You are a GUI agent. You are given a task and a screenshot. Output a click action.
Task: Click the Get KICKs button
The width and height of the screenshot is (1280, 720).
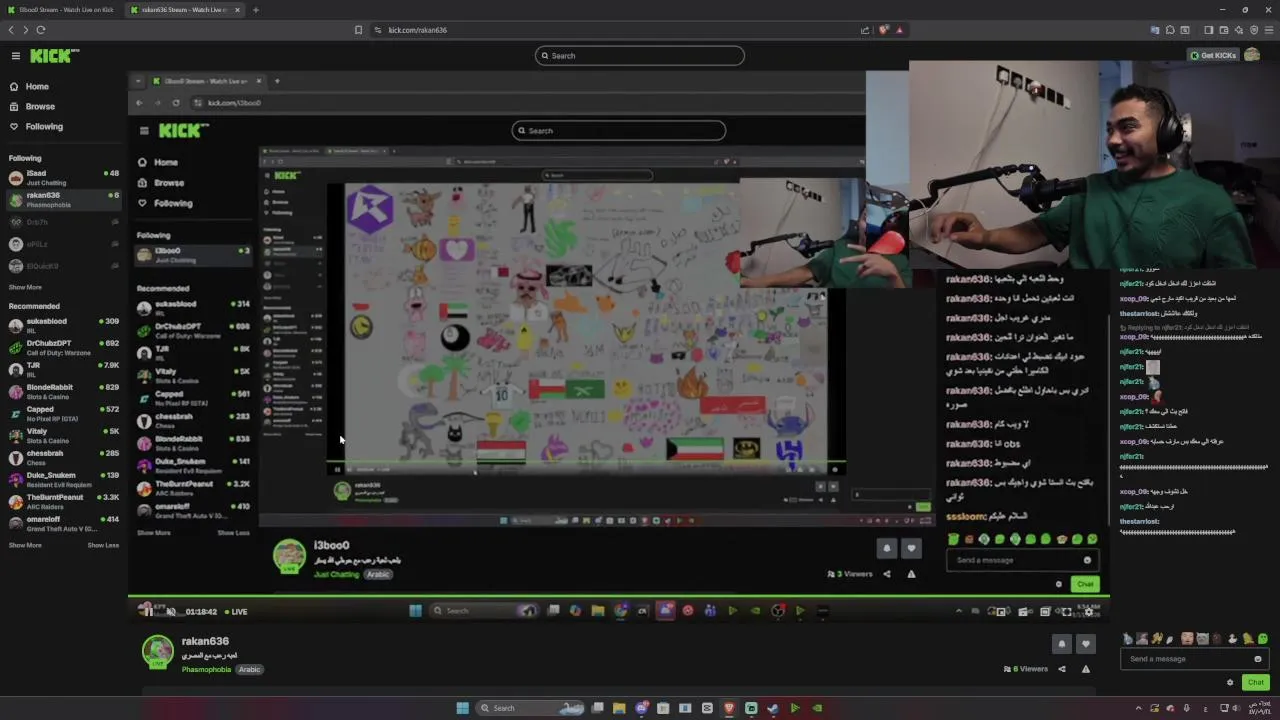pos(1213,55)
